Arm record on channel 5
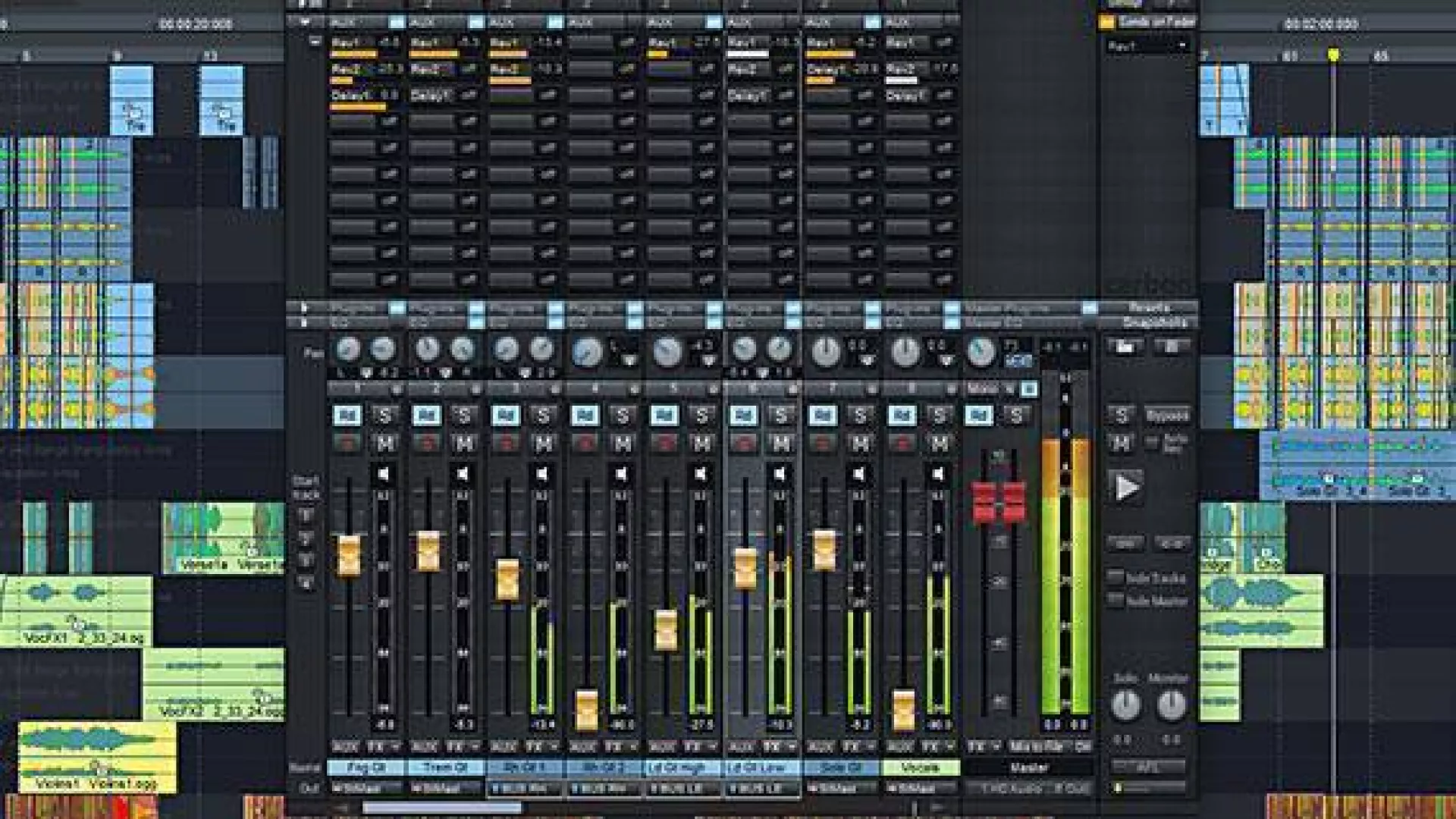Image resolution: width=1456 pixels, height=819 pixels. pos(664,443)
